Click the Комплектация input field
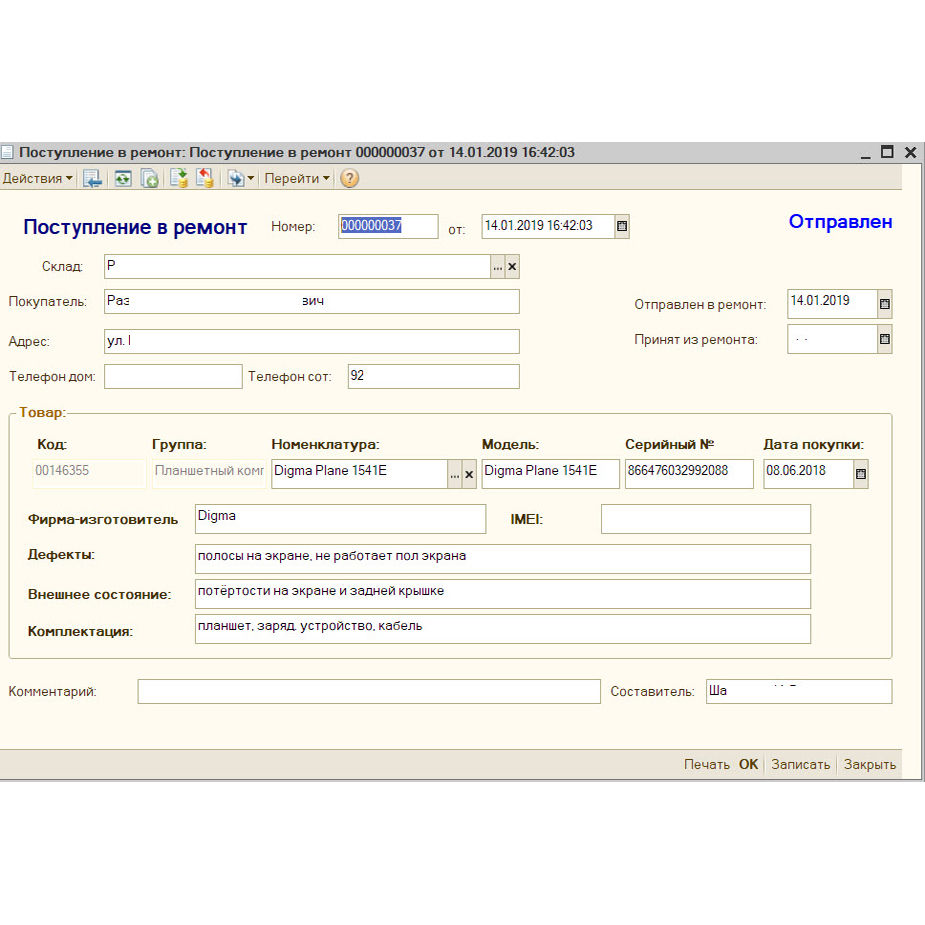Screen dimensions: 925x925 point(503,629)
